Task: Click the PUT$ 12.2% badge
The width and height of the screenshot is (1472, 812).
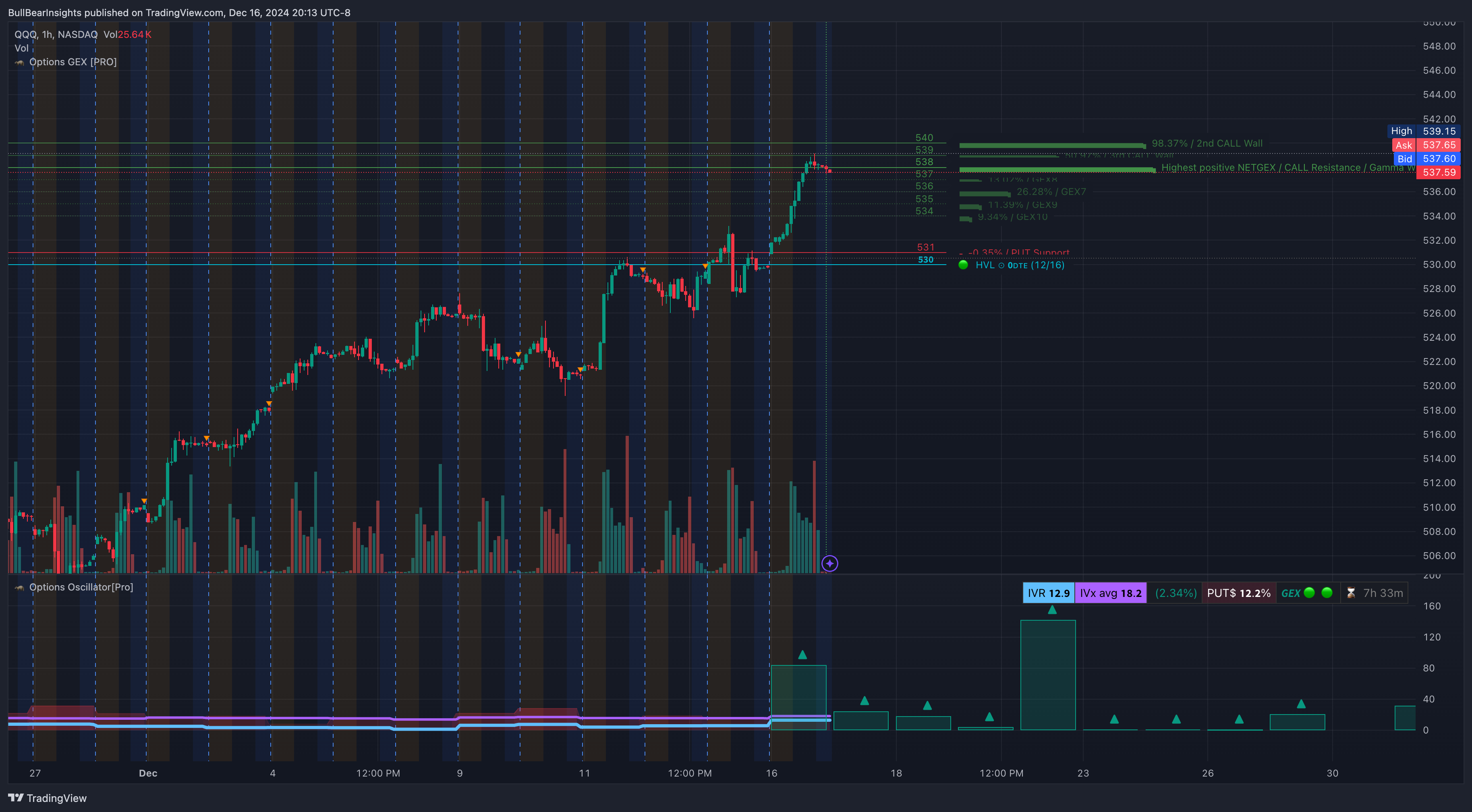Action: [1238, 593]
